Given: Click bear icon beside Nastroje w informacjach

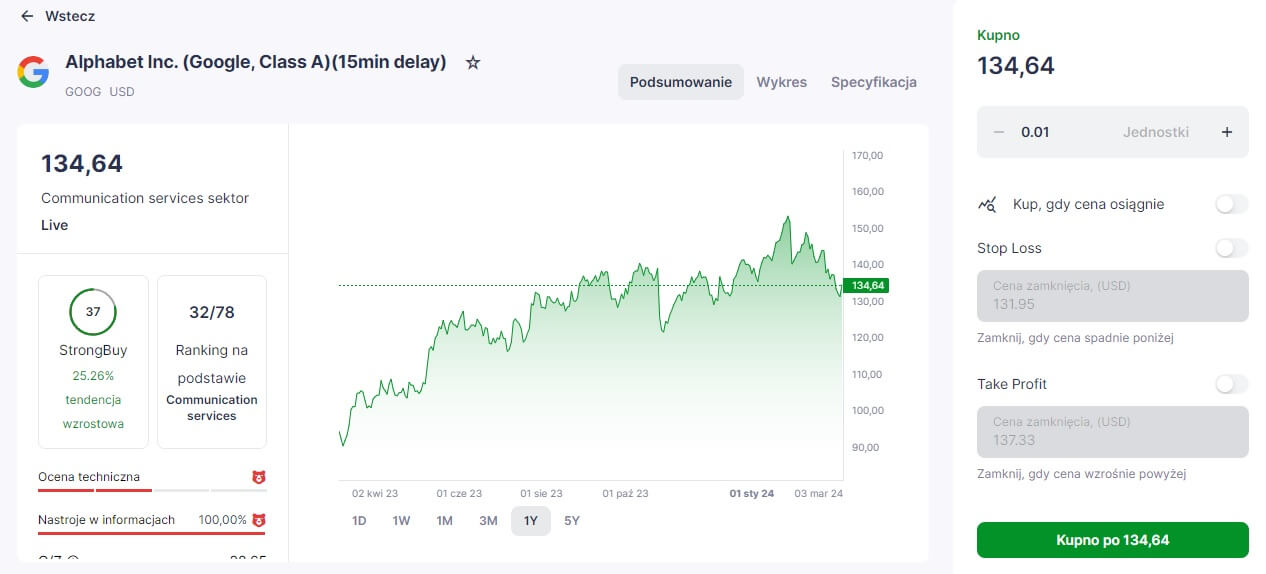Looking at the screenshot, I should click(x=259, y=520).
